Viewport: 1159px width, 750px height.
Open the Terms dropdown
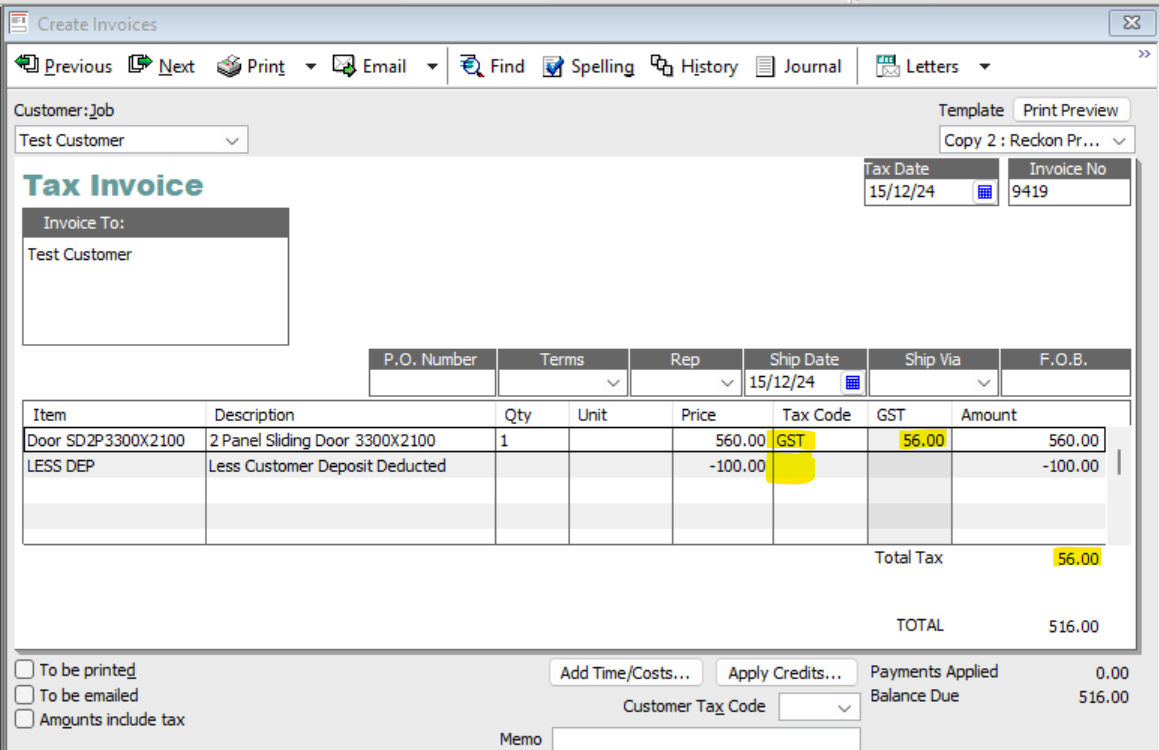pyautogui.click(x=613, y=383)
